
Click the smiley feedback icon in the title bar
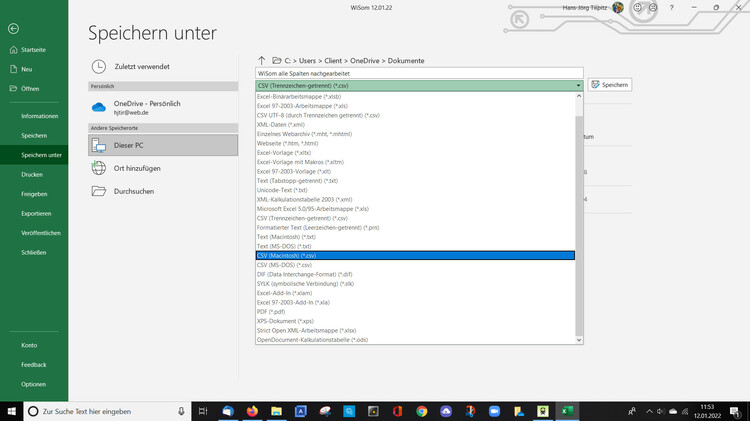point(637,8)
